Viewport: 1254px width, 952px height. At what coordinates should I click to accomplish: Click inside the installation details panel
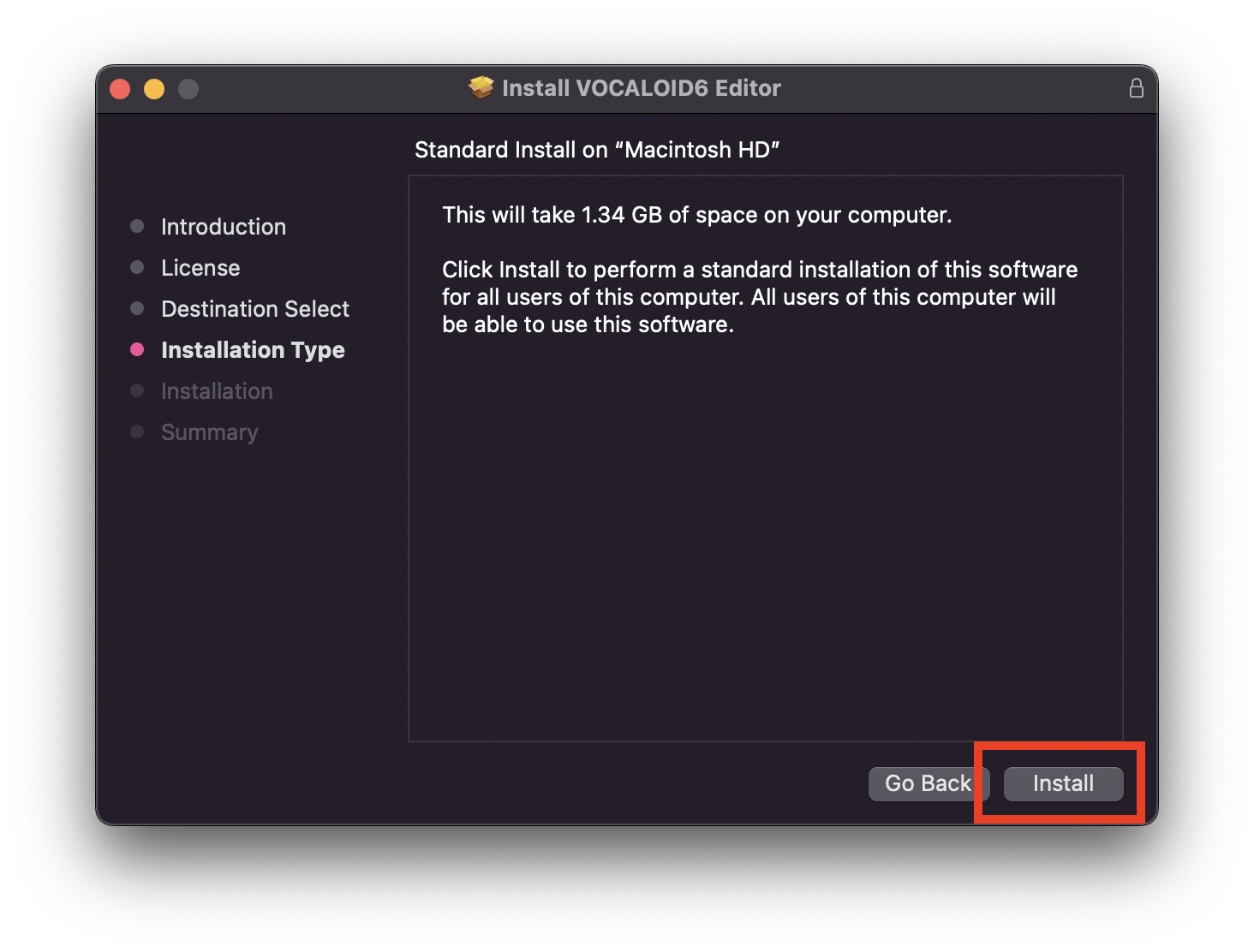pyautogui.click(x=765, y=514)
